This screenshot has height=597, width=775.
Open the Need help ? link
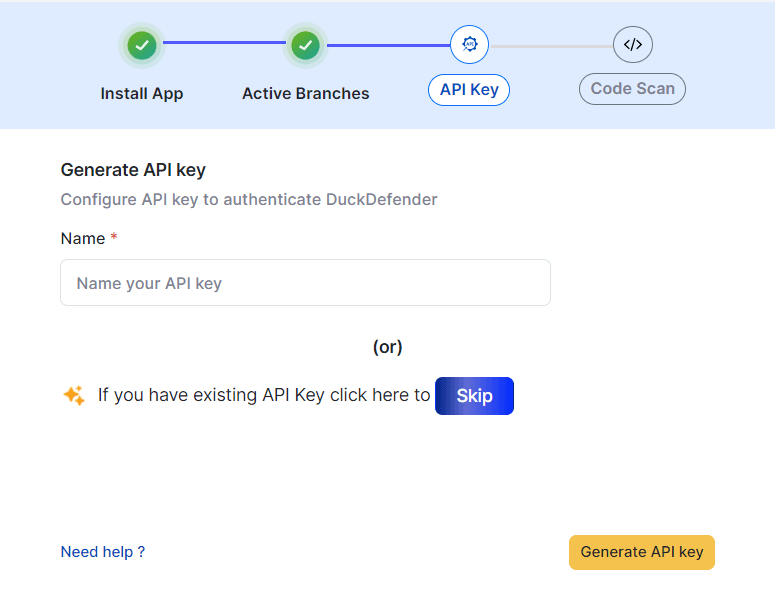pos(103,552)
